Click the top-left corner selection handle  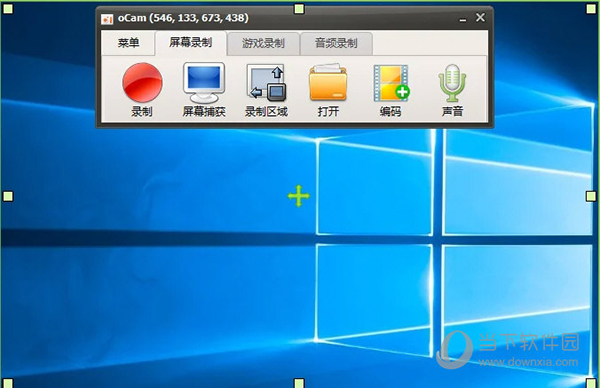(8, 9)
